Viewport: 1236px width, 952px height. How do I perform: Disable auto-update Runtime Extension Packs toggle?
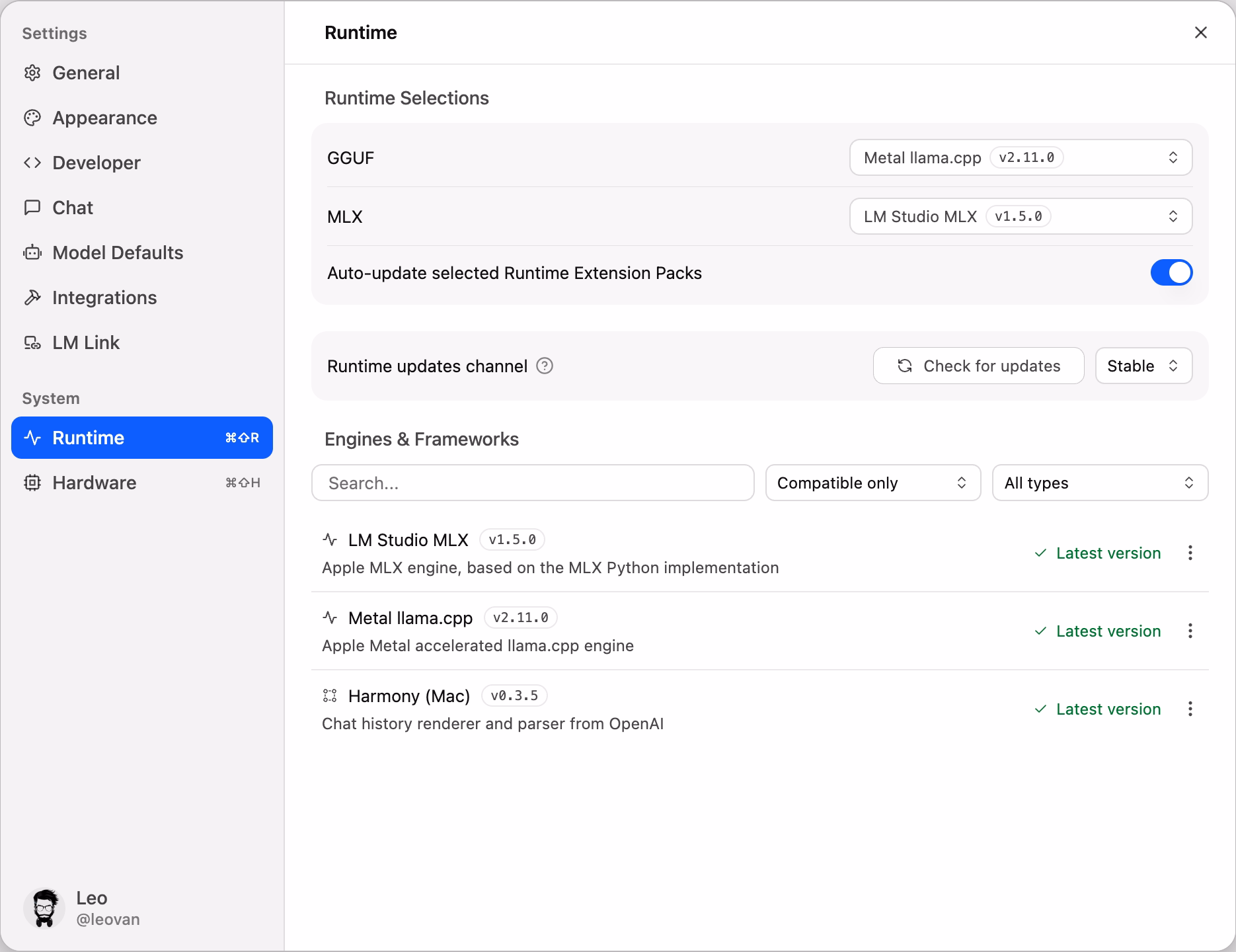click(1171, 272)
